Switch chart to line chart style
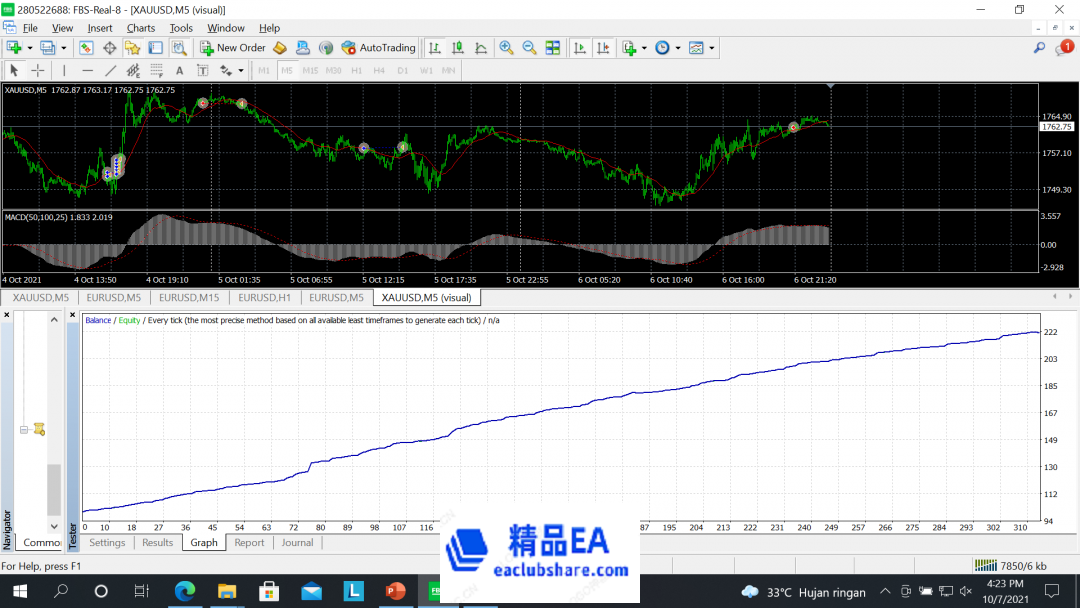This screenshot has width=1080, height=608. (481, 48)
